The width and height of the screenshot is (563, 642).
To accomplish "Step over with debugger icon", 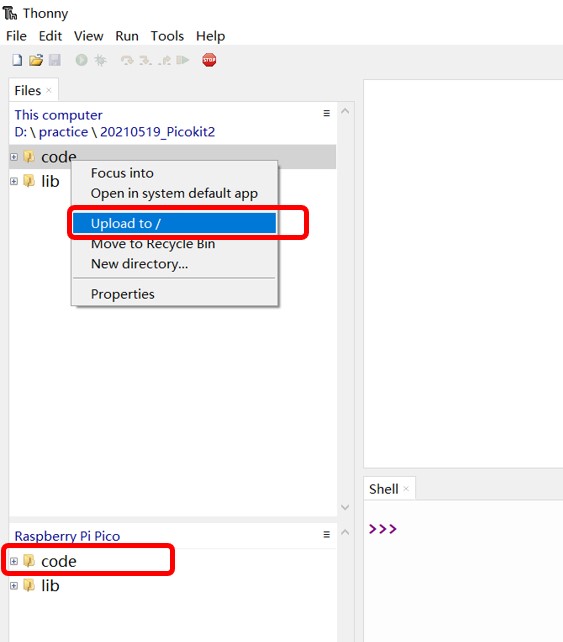I will 127,61.
